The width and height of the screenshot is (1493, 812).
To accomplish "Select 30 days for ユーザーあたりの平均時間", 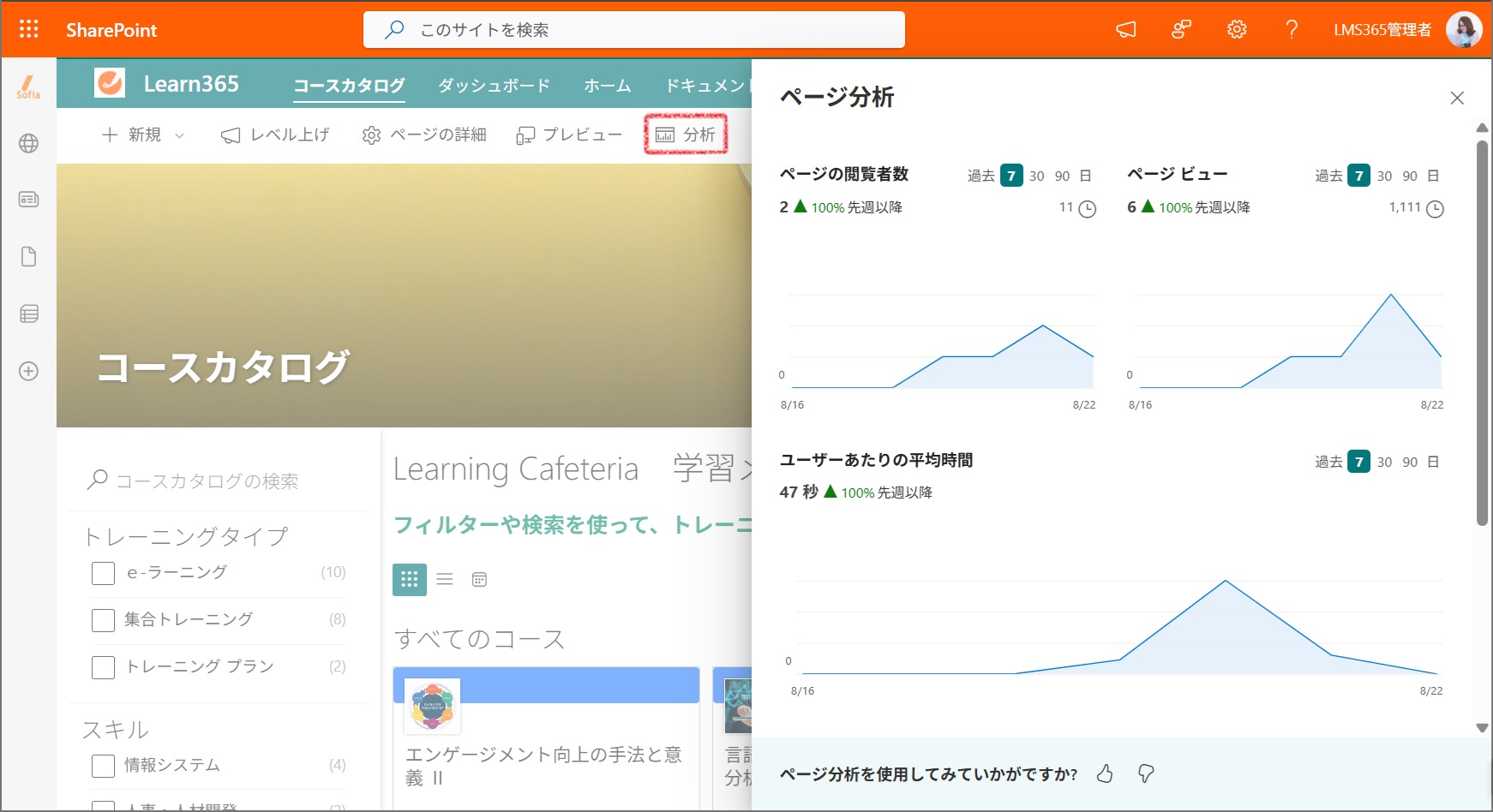I will coord(1385,462).
